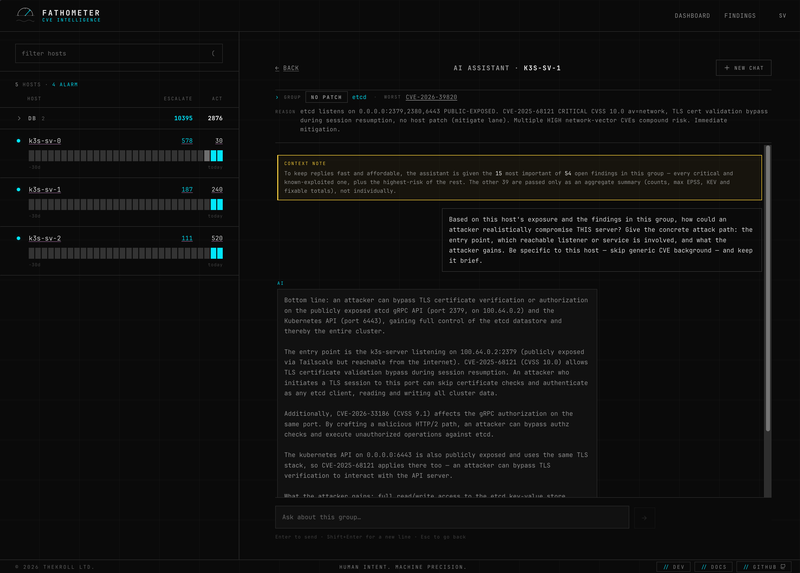Open the DEV footer link
Viewport: 800px width, 573px height.
(673, 567)
